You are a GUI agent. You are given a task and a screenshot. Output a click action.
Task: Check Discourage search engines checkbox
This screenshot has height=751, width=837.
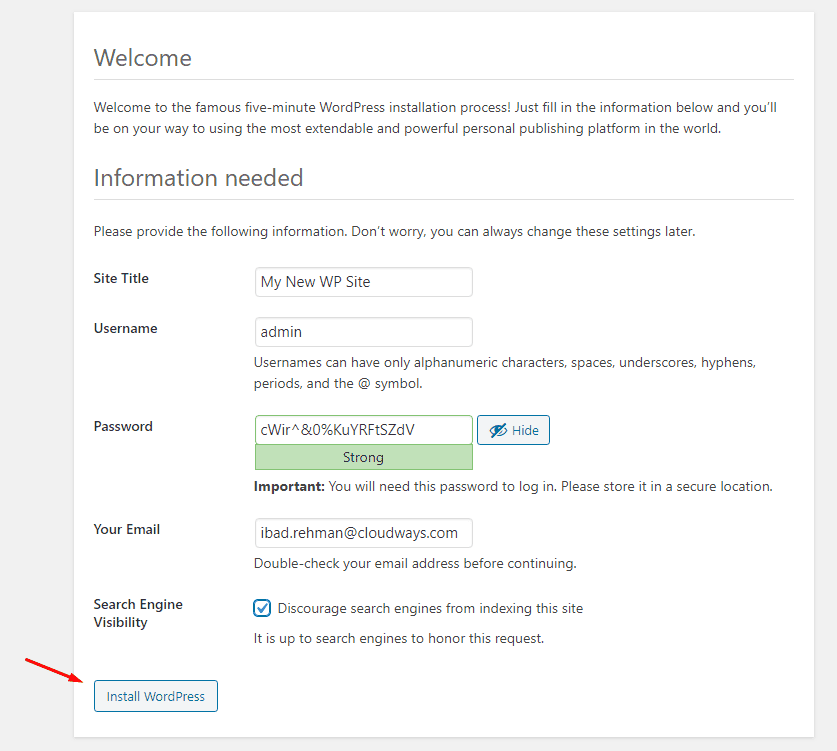click(x=262, y=608)
